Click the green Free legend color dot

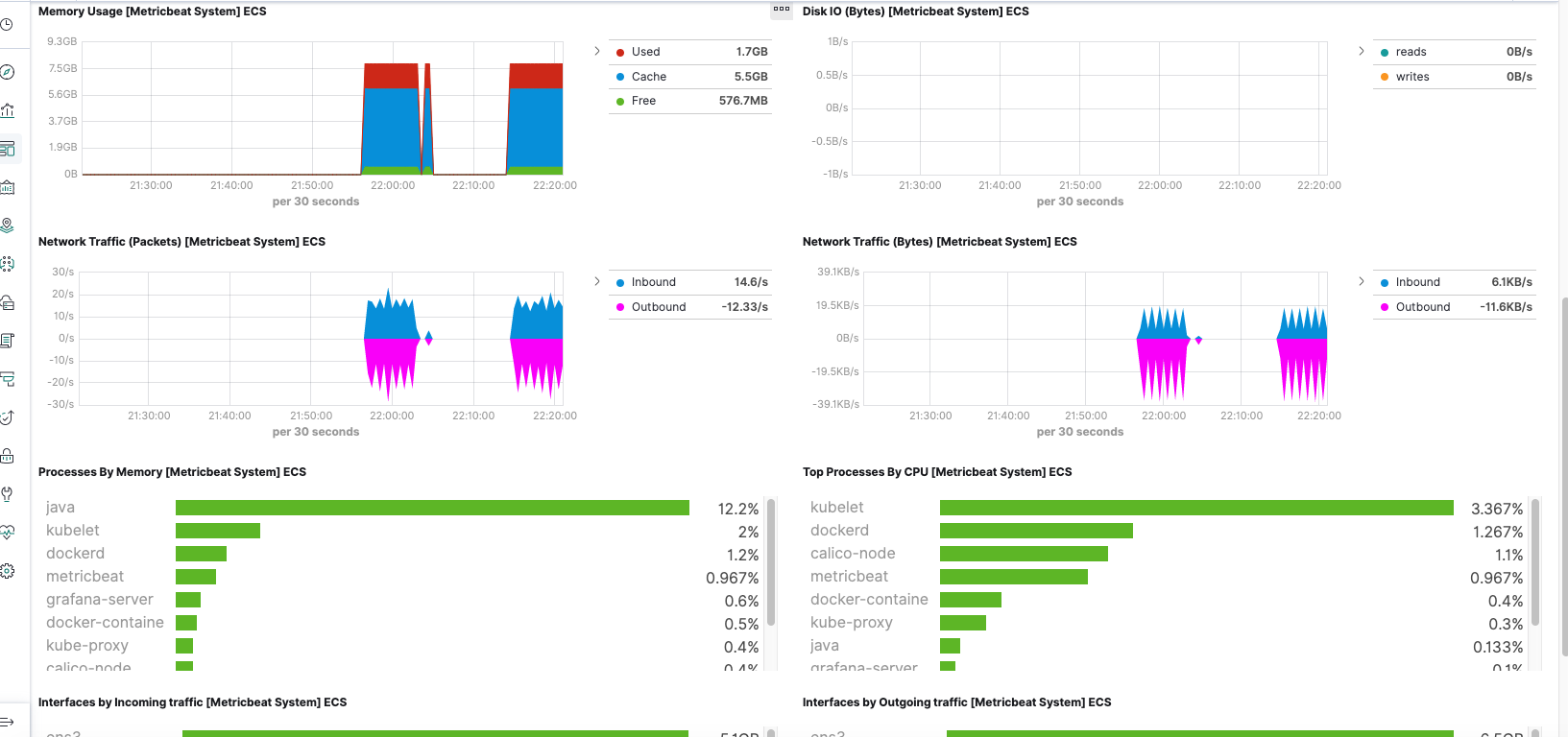(x=620, y=102)
